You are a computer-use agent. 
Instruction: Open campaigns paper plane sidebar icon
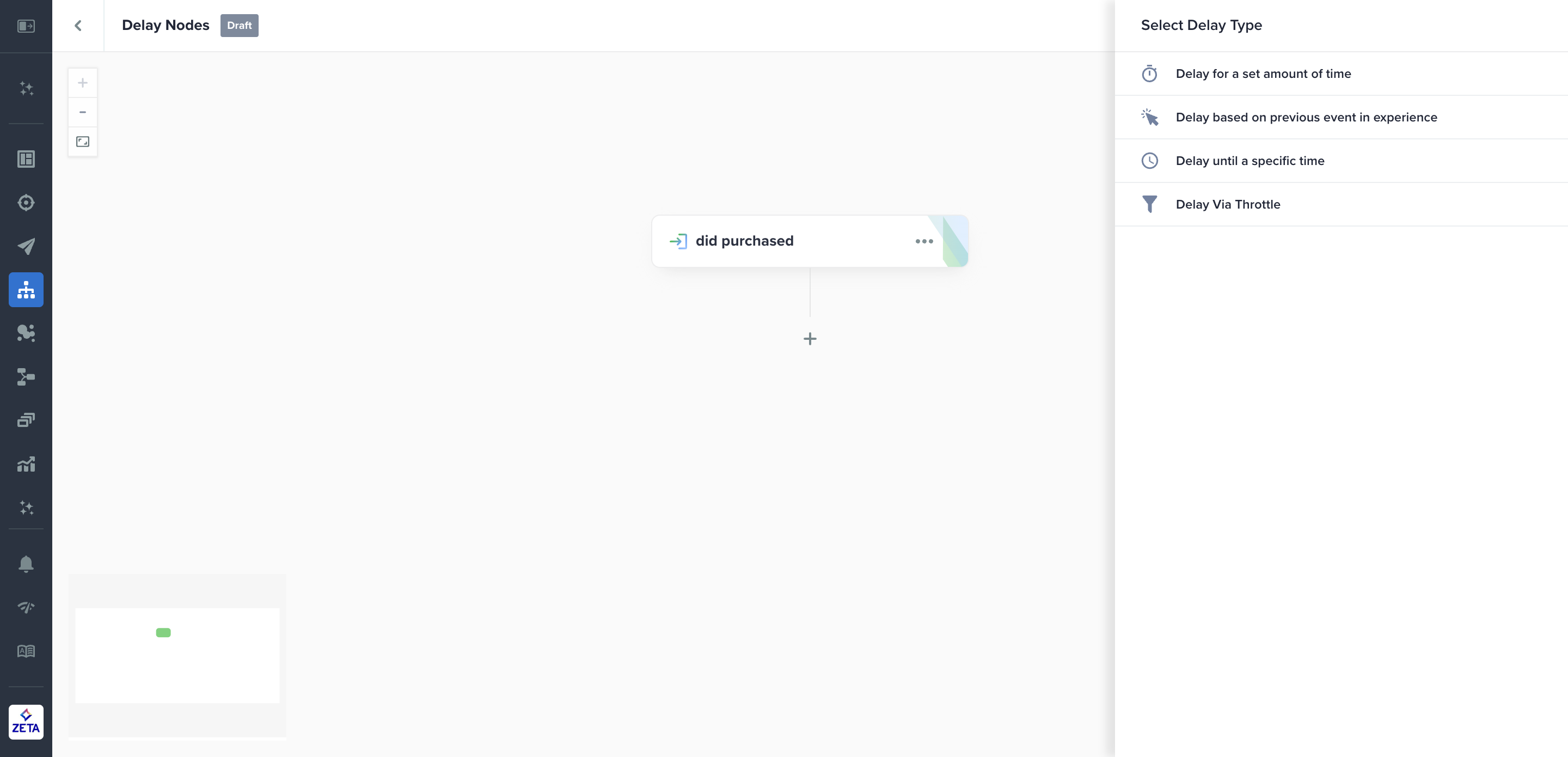26,246
